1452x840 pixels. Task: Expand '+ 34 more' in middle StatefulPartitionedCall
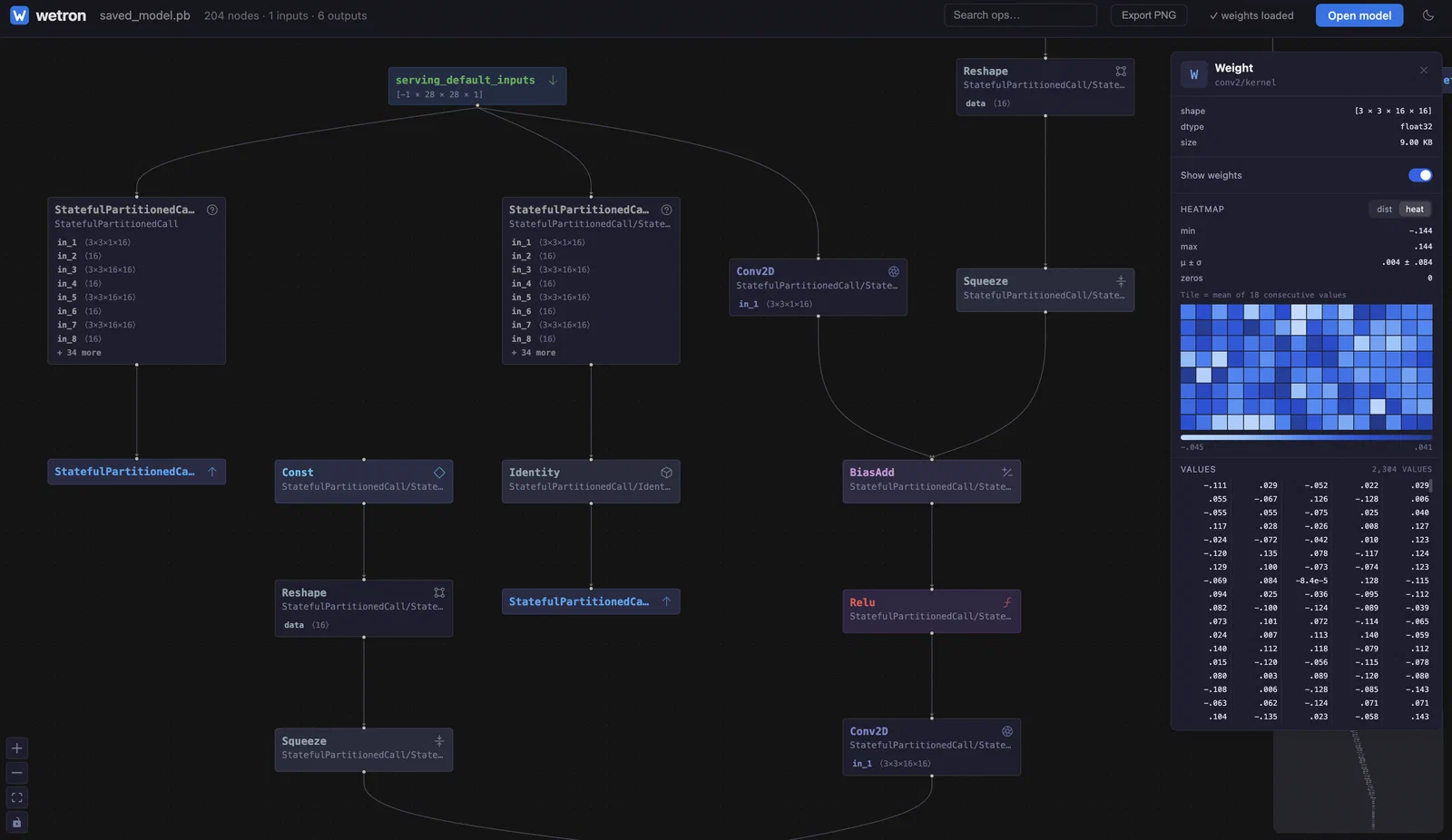(534, 353)
